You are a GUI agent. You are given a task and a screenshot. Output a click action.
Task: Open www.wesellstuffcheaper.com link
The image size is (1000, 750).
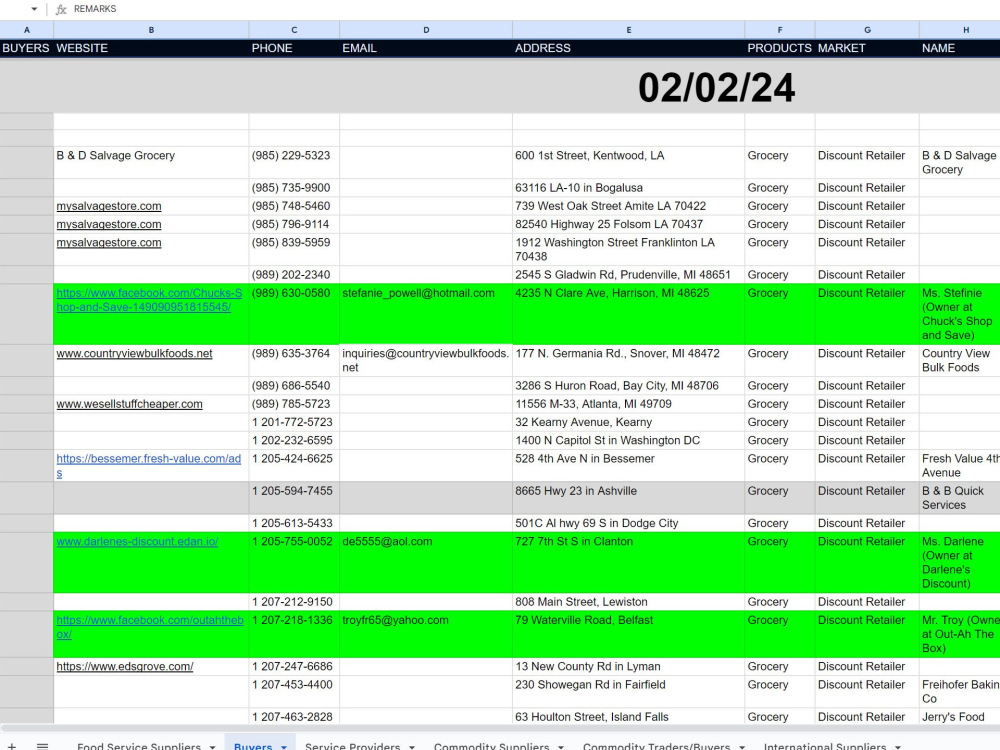pos(129,404)
